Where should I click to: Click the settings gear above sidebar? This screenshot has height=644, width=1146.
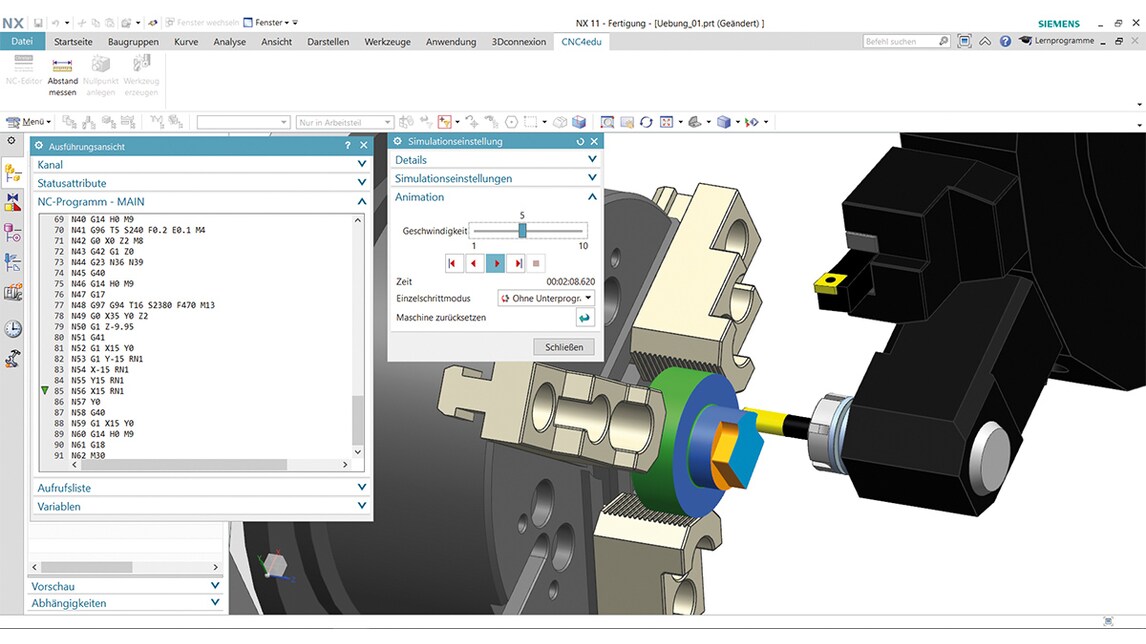click(x=11, y=140)
